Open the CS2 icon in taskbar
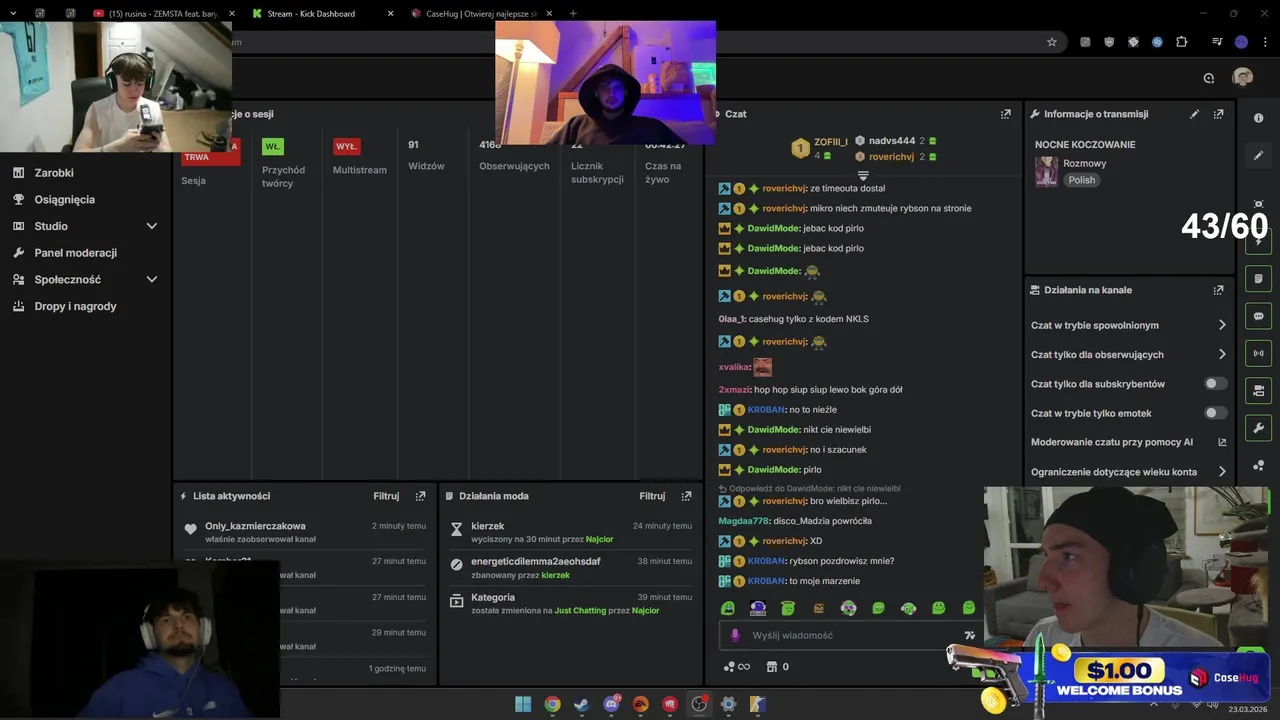The width and height of the screenshot is (1280, 720). (757, 704)
